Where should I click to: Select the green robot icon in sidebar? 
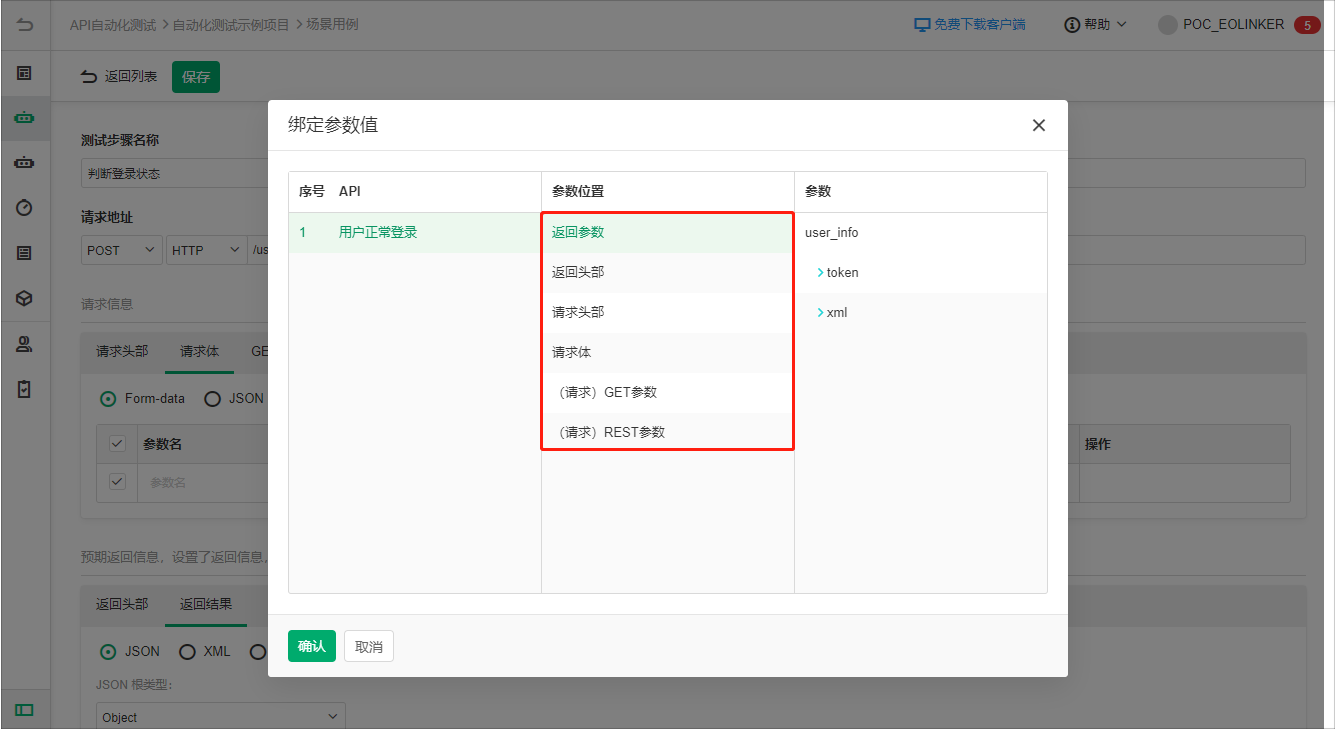(25, 117)
